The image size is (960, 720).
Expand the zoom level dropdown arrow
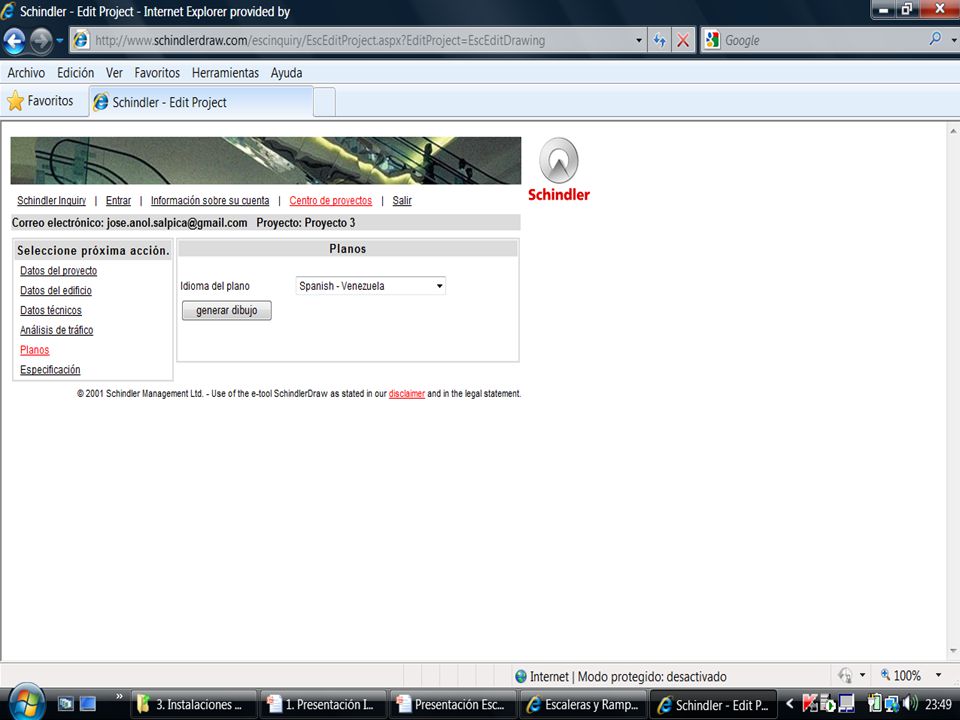click(939, 675)
